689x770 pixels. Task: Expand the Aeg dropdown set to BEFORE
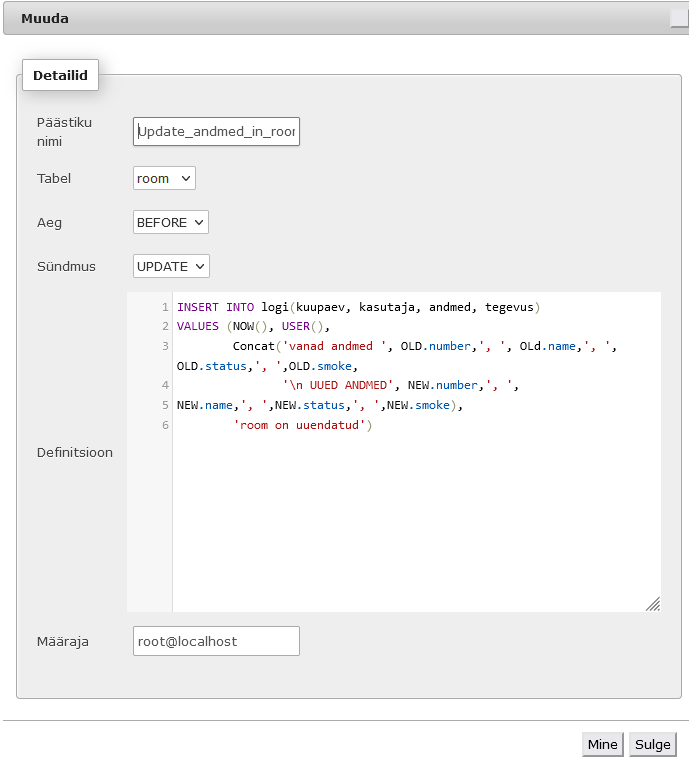tap(170, 222)
